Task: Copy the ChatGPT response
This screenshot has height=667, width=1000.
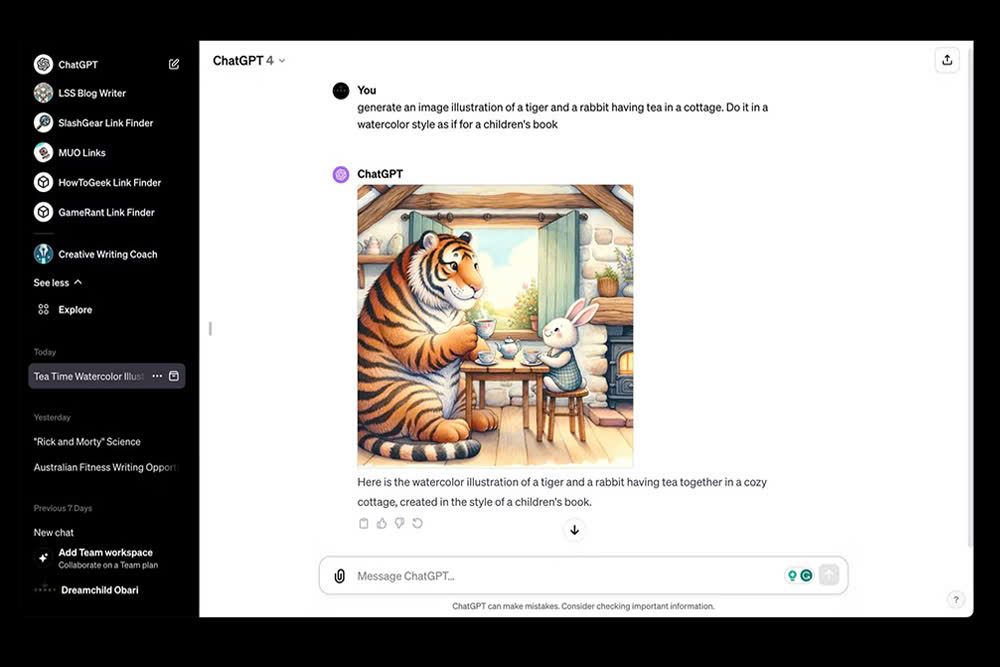Action: (364, 524)
